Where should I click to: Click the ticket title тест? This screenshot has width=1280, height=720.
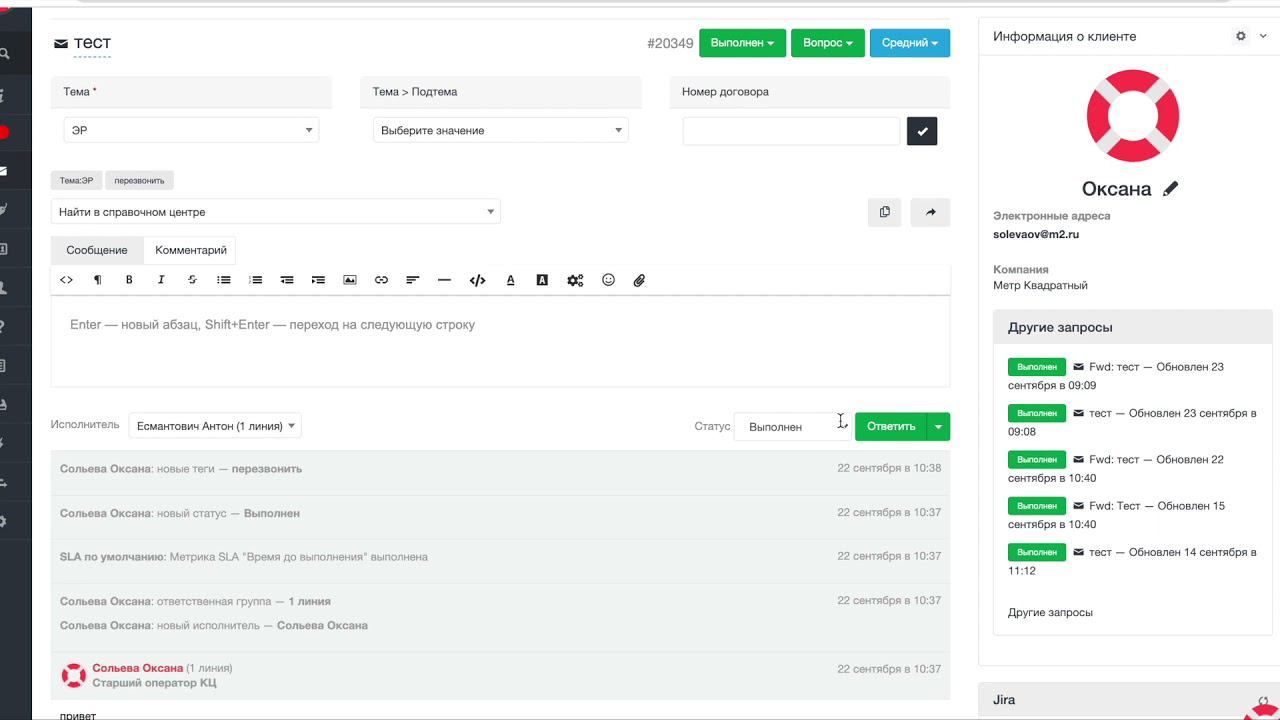pos(92,43)
